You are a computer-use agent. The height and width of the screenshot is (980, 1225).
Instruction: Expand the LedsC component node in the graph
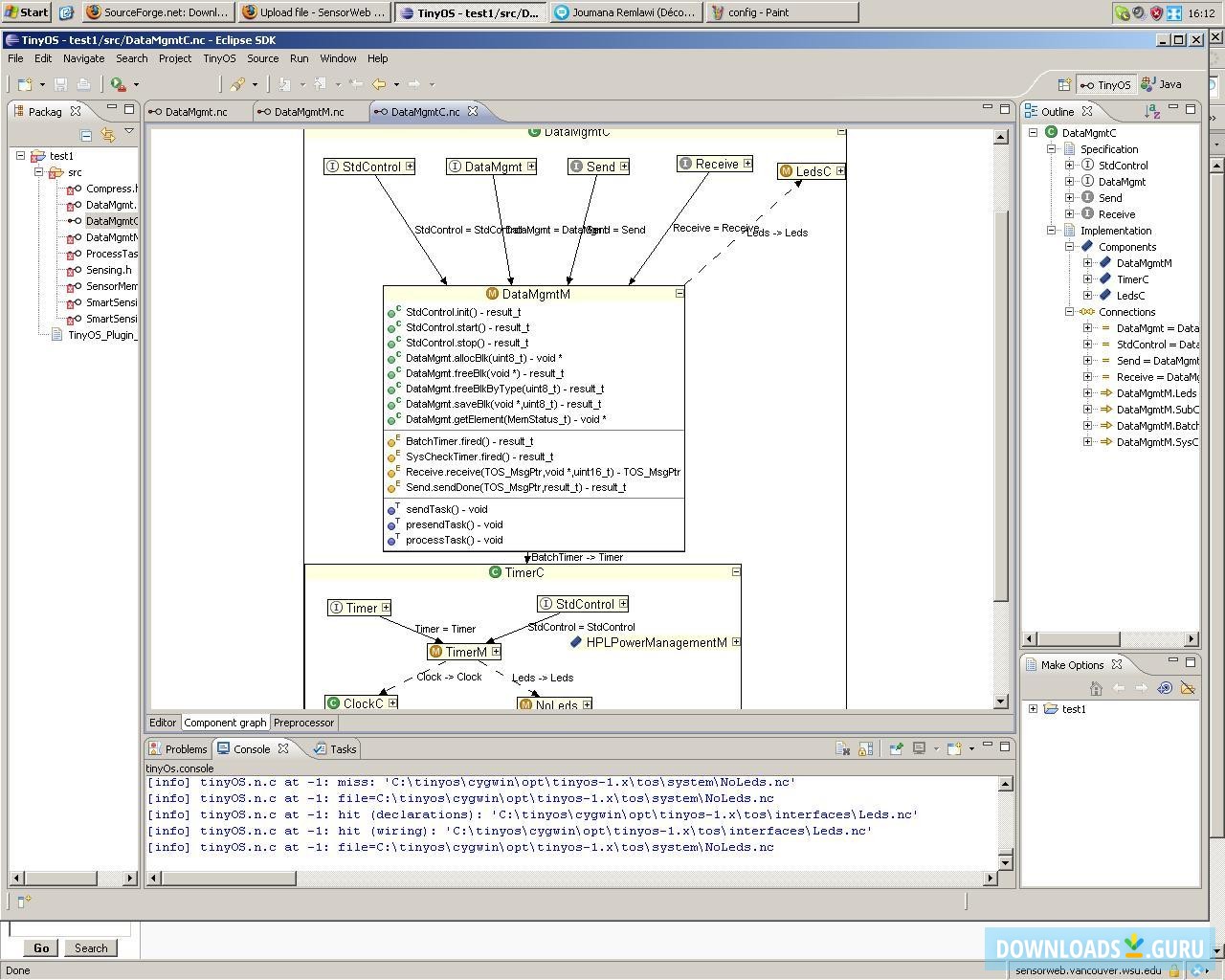(840, 171)
